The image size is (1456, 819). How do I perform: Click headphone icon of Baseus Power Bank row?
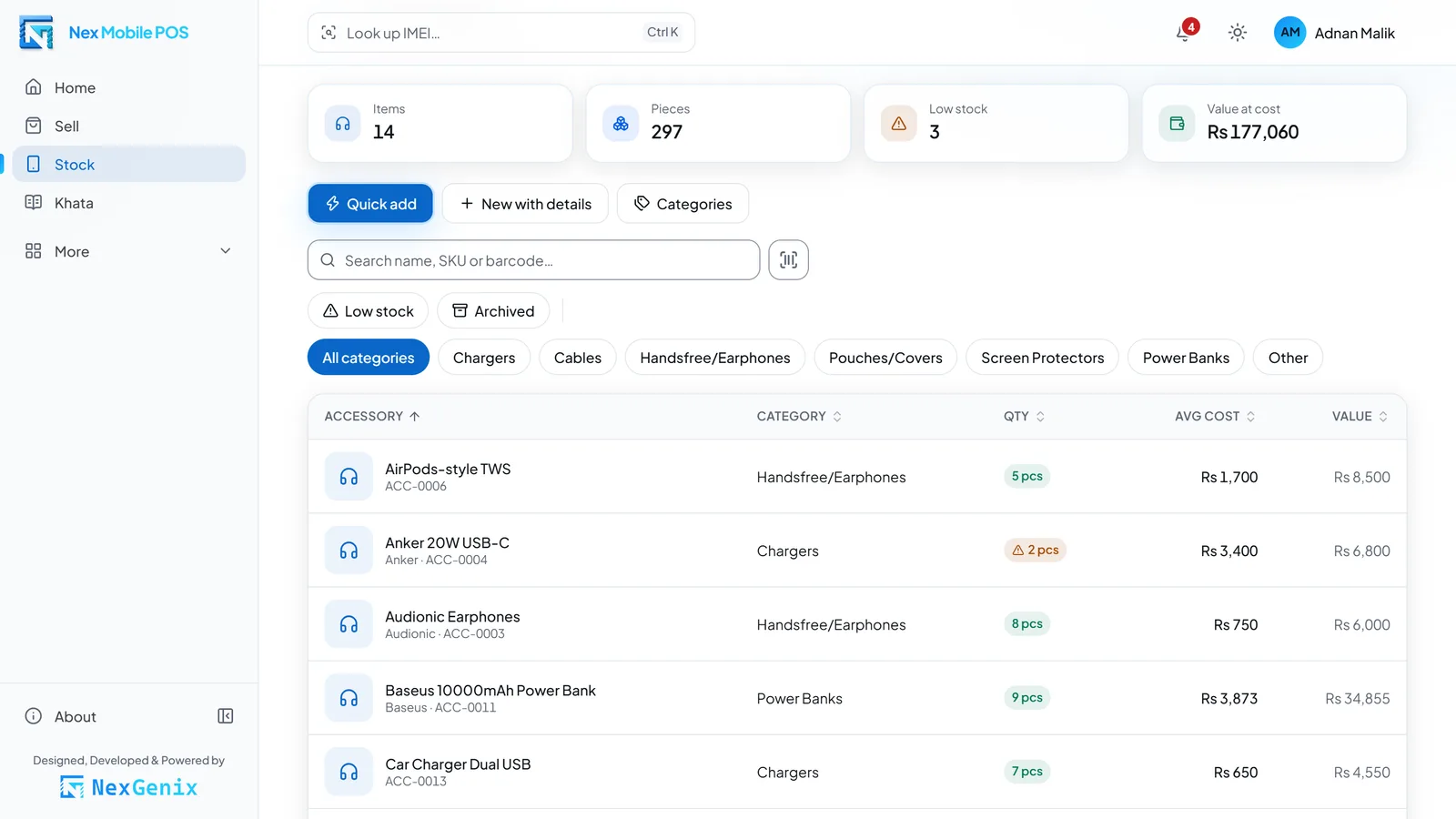pyautogui.click(x=349, y=698)
